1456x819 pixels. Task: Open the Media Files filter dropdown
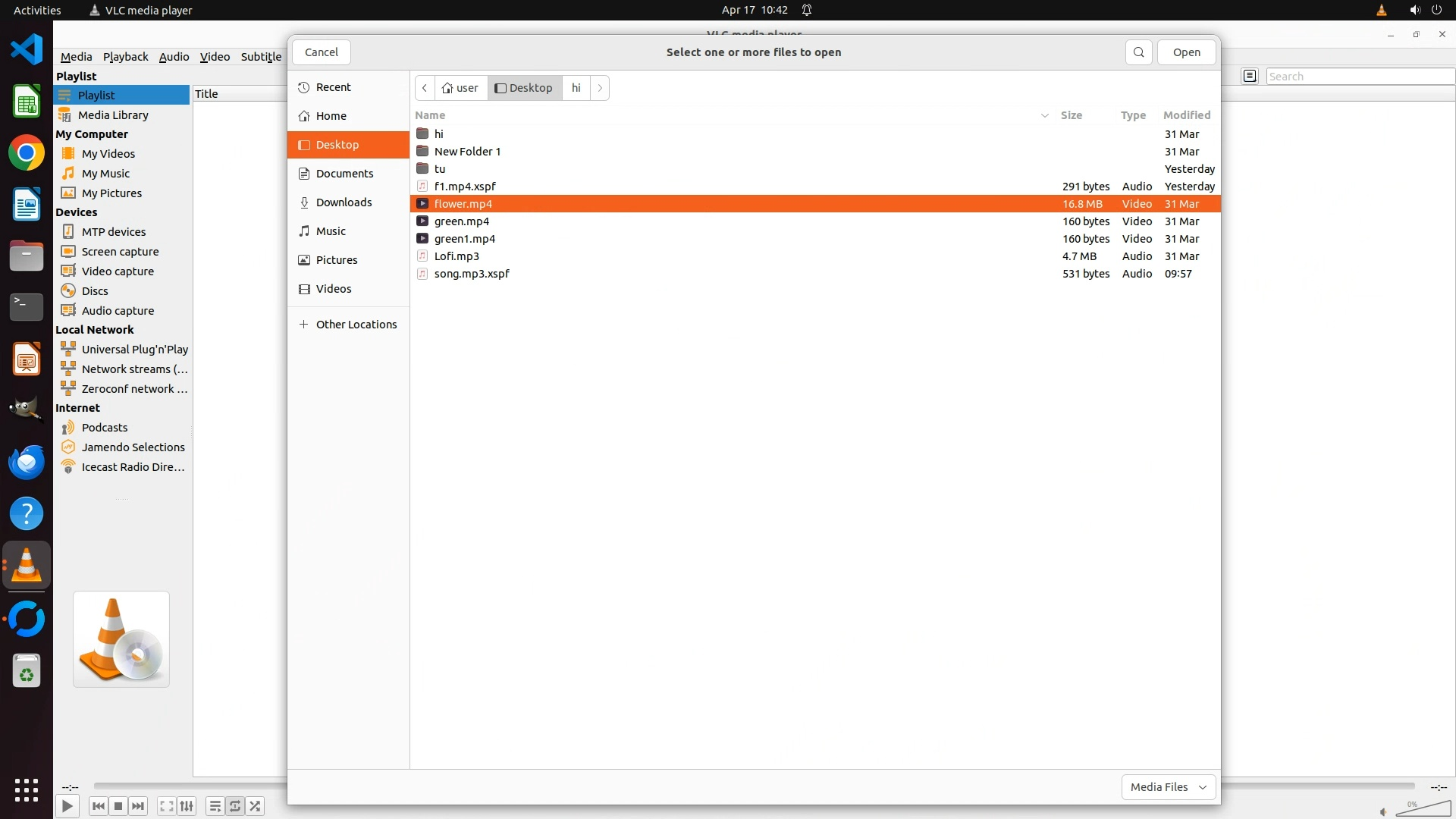[x=1168, y=787]
